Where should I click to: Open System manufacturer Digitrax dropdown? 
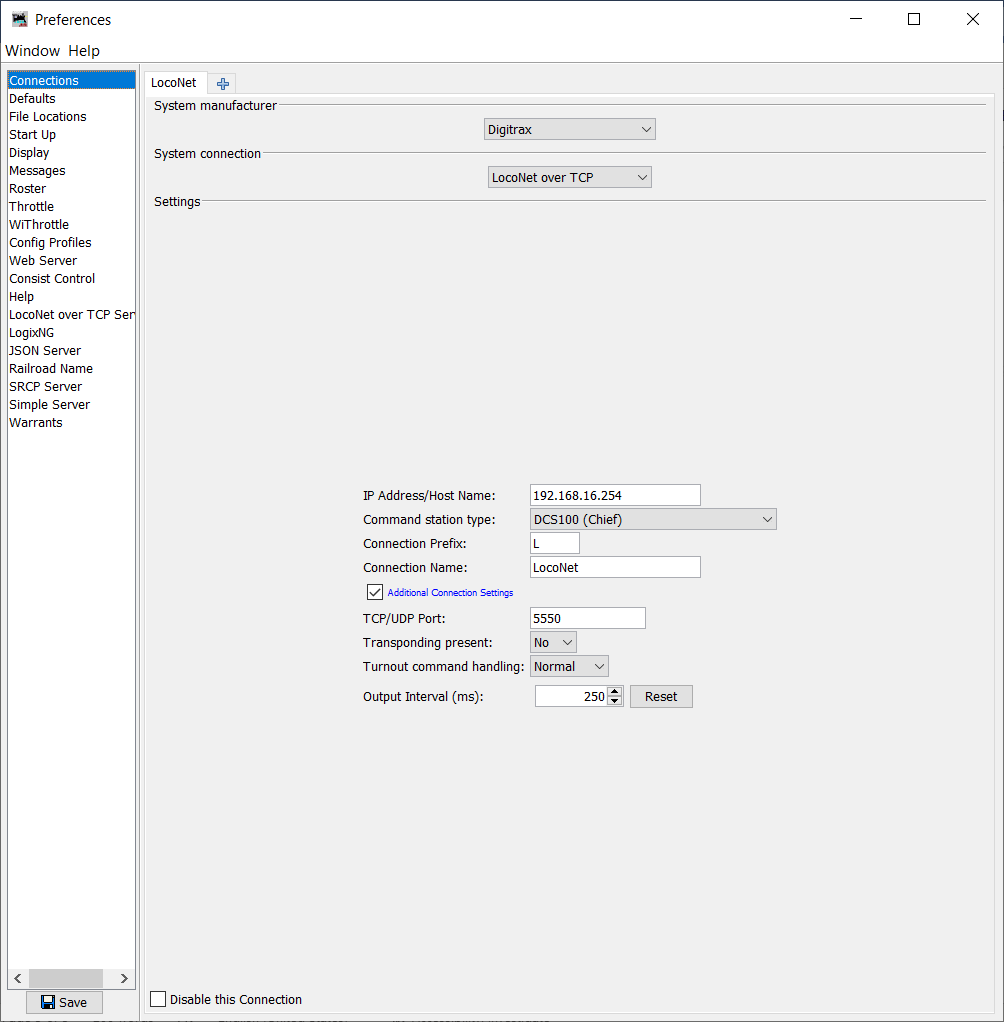[x=570, y=129]
